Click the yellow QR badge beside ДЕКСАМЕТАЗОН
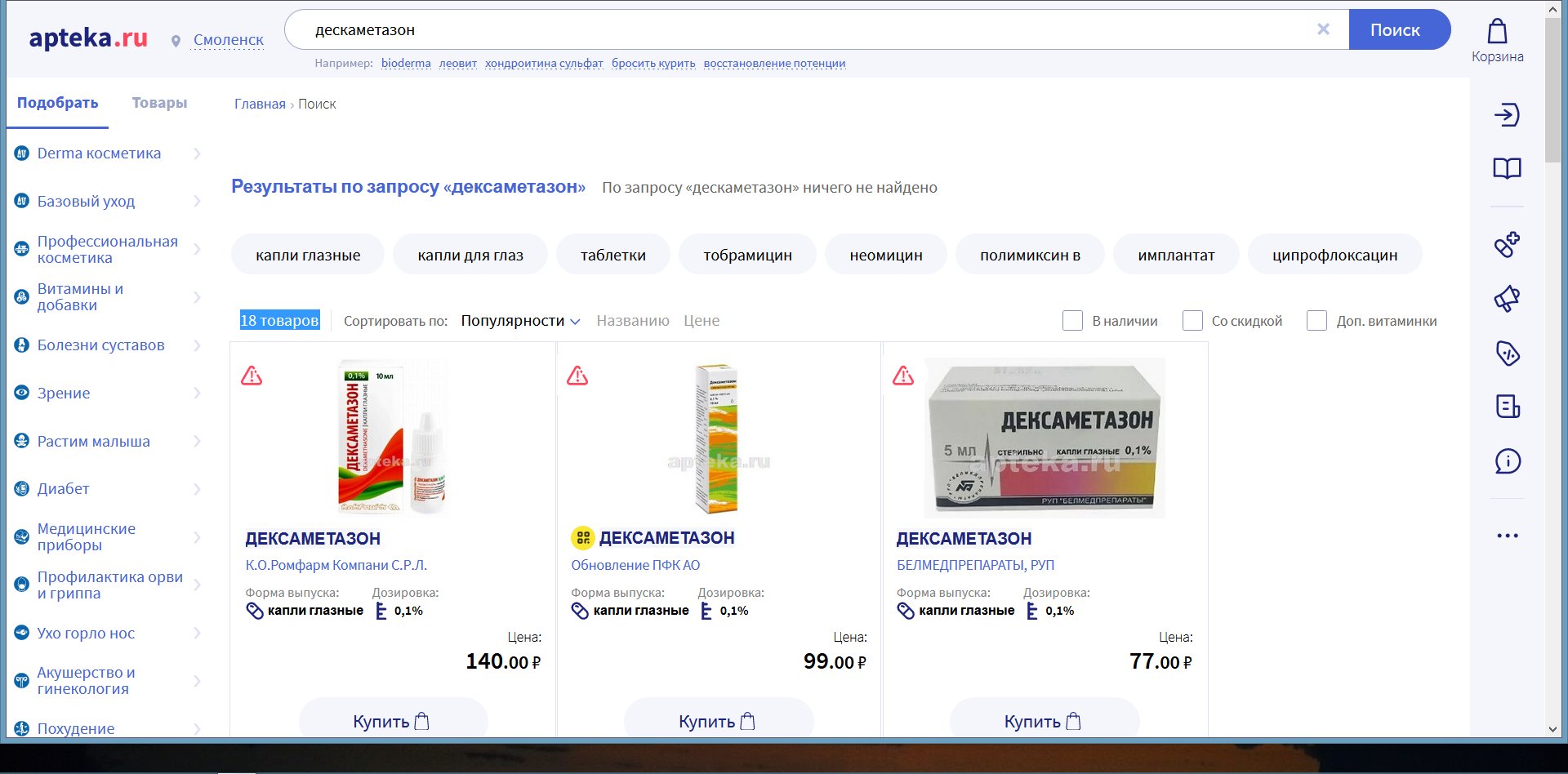Viewport: 1568px width, 774px height. pyautogui.click(x=582, y=538)
